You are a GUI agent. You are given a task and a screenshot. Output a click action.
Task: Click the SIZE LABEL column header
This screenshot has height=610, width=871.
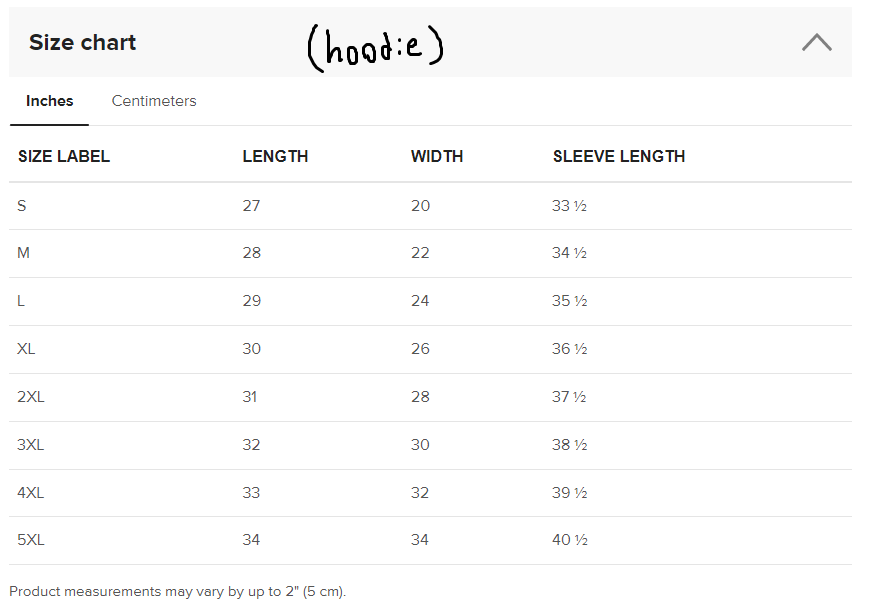64,156
